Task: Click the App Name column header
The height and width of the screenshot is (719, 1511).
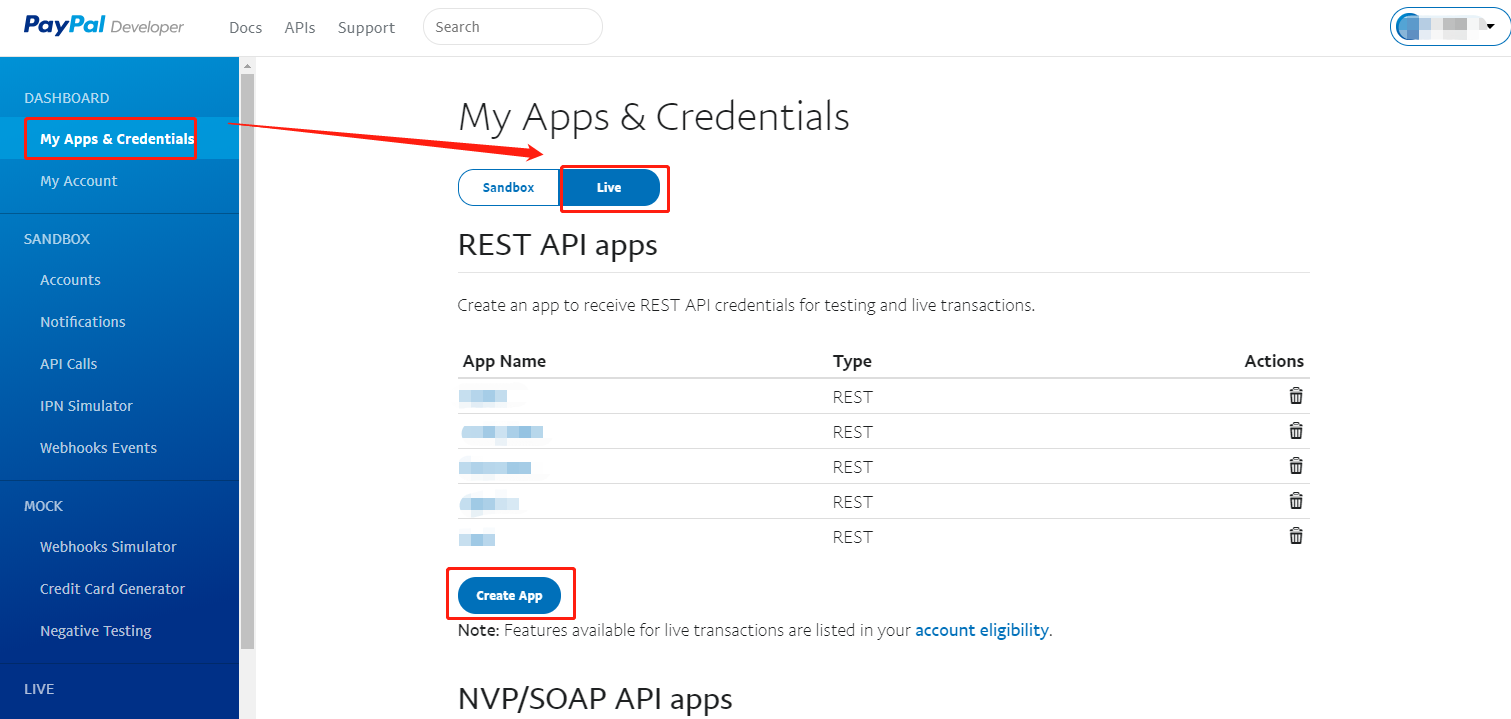Action: pyautogui.click(x=504, y=361)
